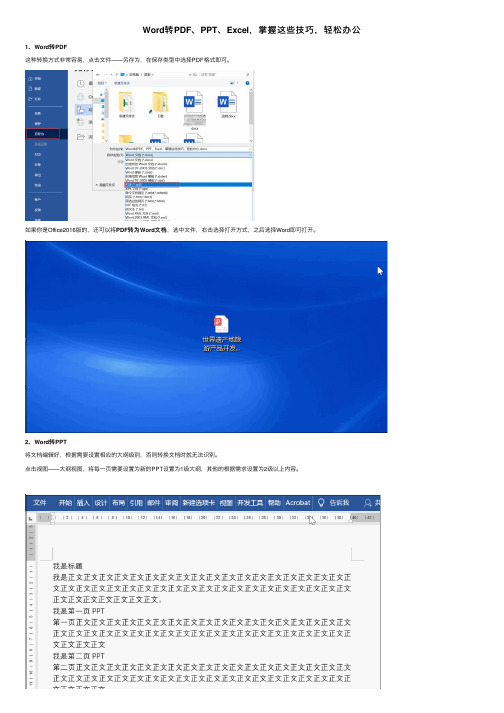Click the left indent marker on horizontal ruler
Image resolution: width=504 pixels, height=713 pixels.
[x=52, y=520]
